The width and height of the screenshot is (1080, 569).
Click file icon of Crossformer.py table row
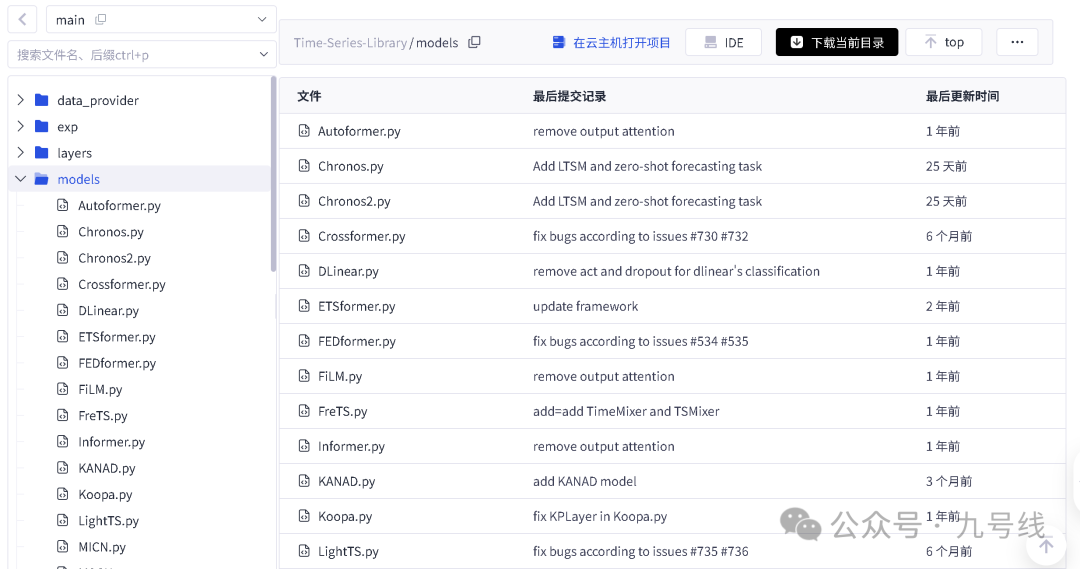point(304,236)
